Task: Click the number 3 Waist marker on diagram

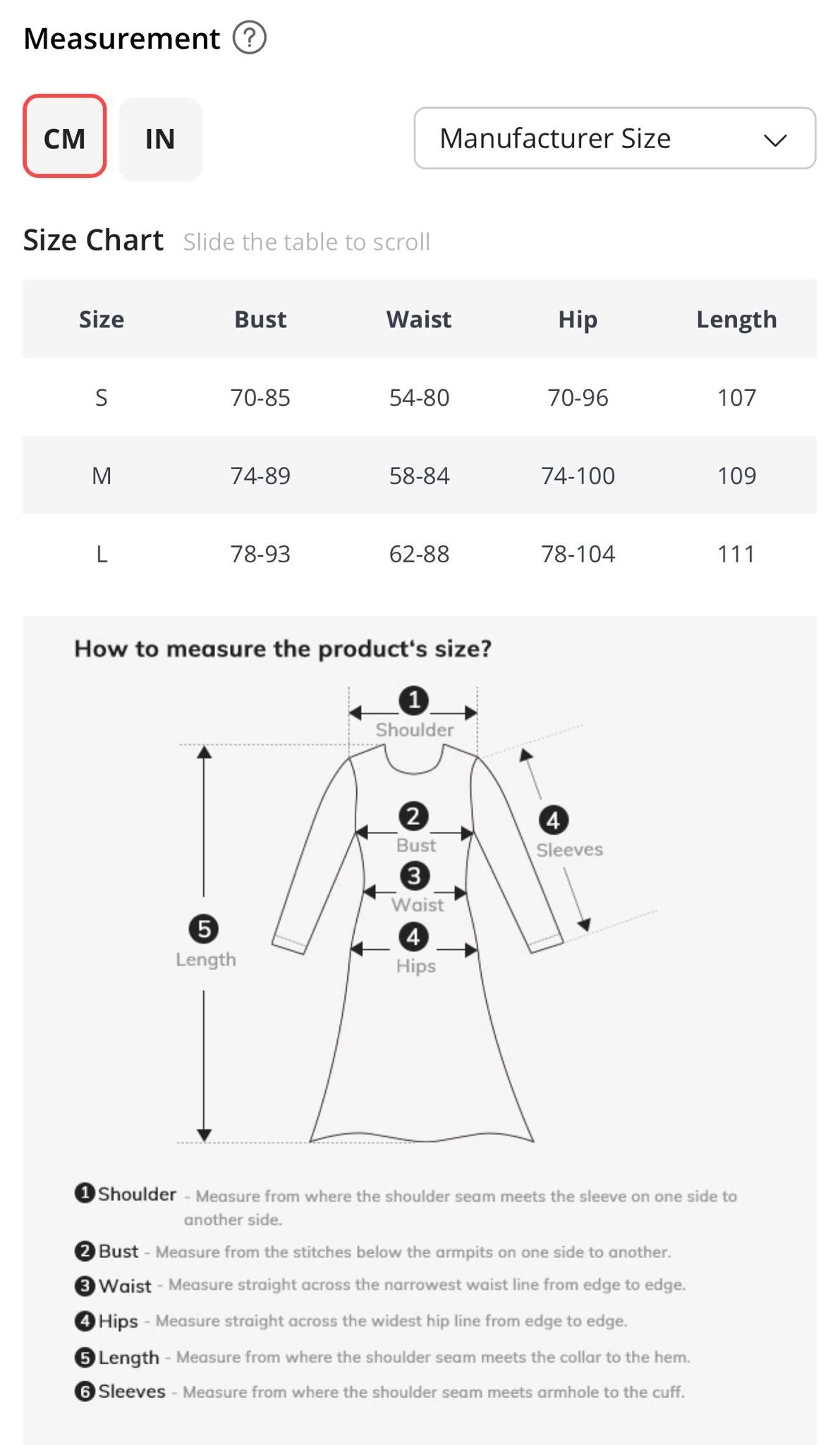Action: point(415,876)
